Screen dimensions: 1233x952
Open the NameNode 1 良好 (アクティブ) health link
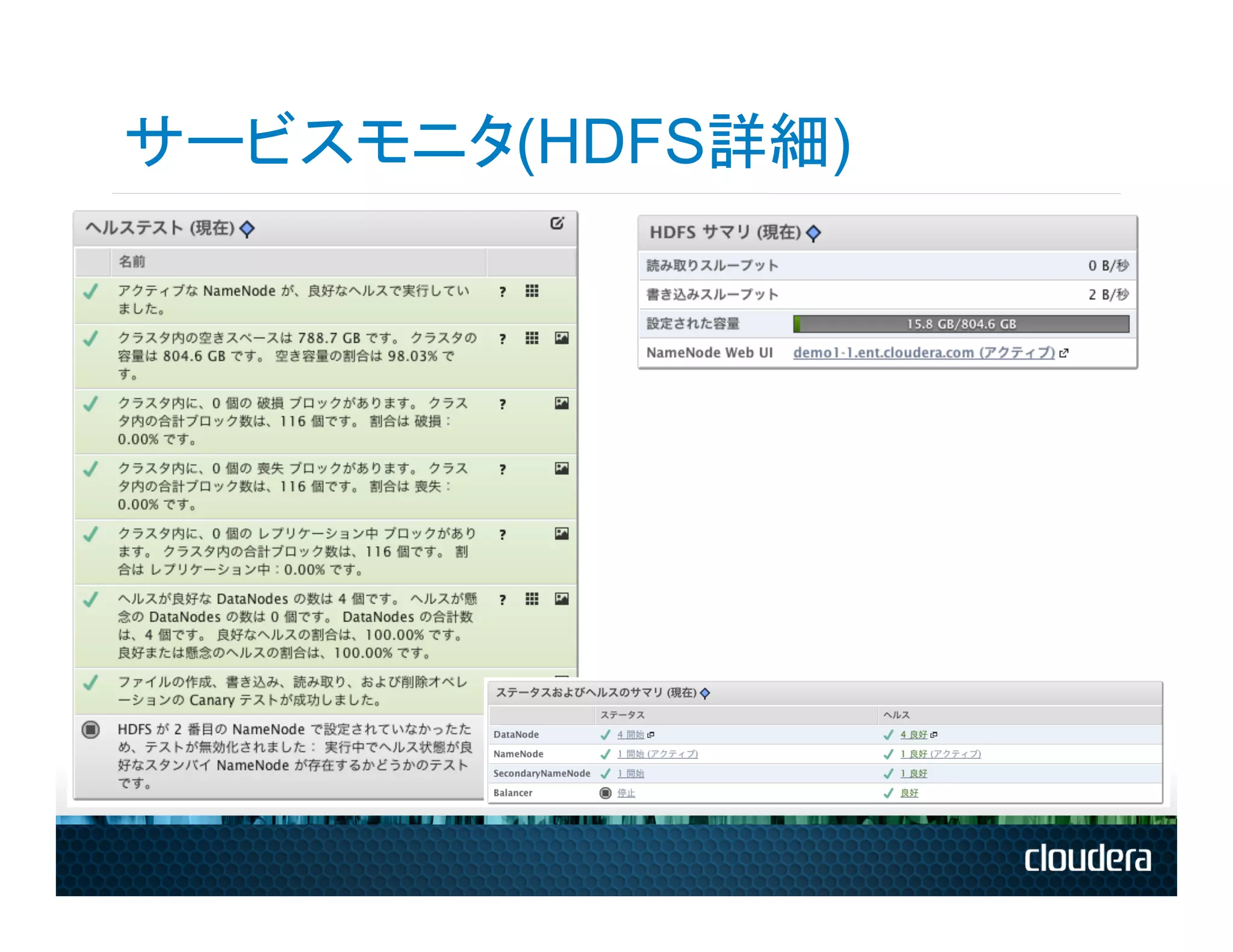coord(940,754)
